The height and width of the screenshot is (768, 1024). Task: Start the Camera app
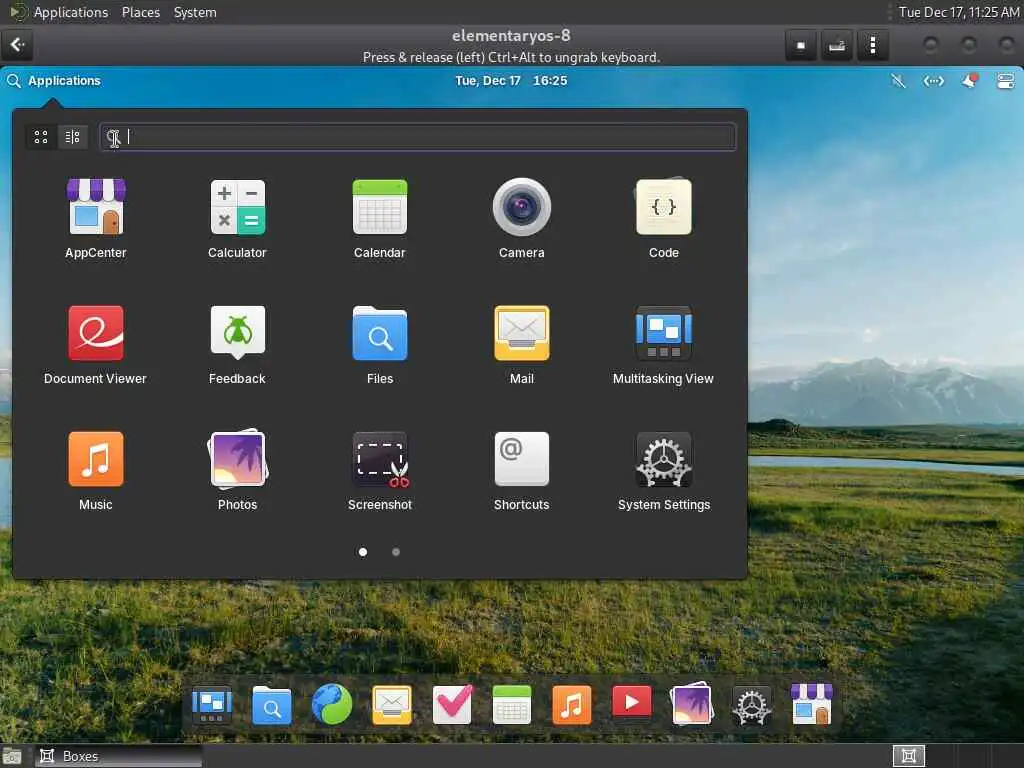(521, 219)
